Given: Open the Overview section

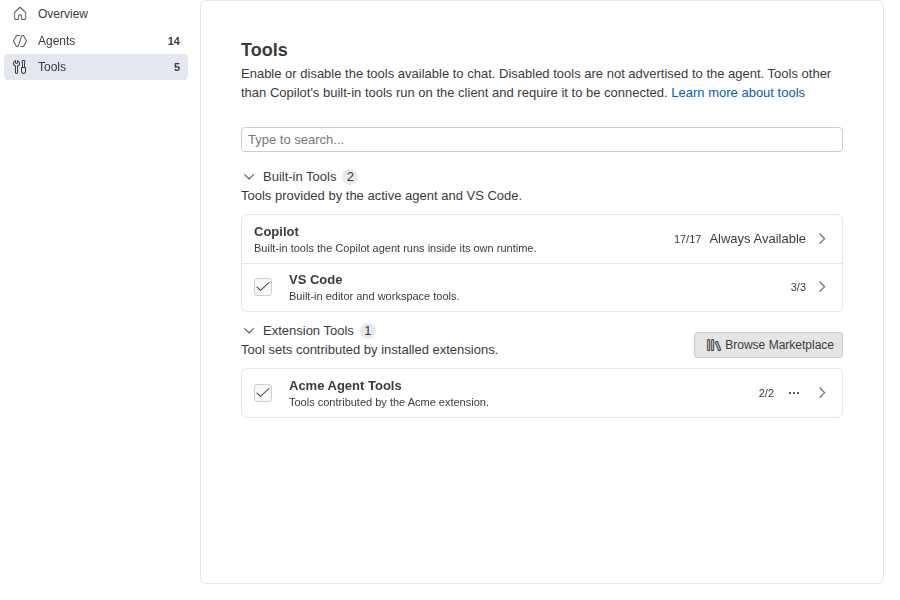Looking at the screenshot, I should click(96, 14).
